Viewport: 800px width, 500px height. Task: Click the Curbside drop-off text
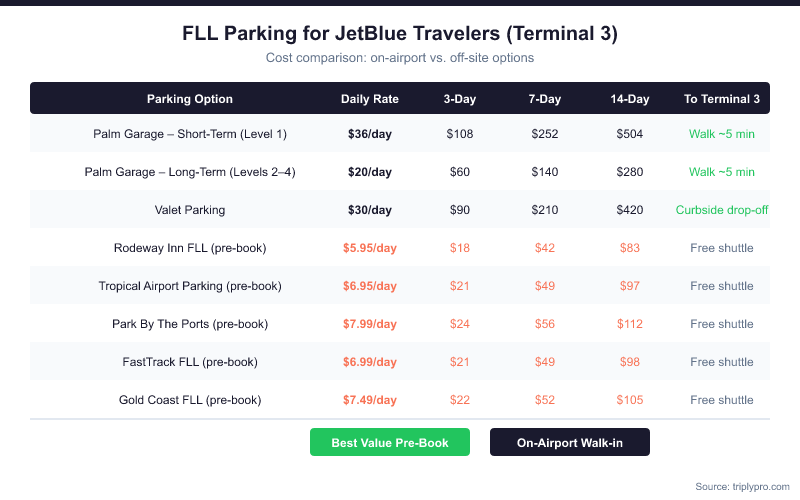722,210
